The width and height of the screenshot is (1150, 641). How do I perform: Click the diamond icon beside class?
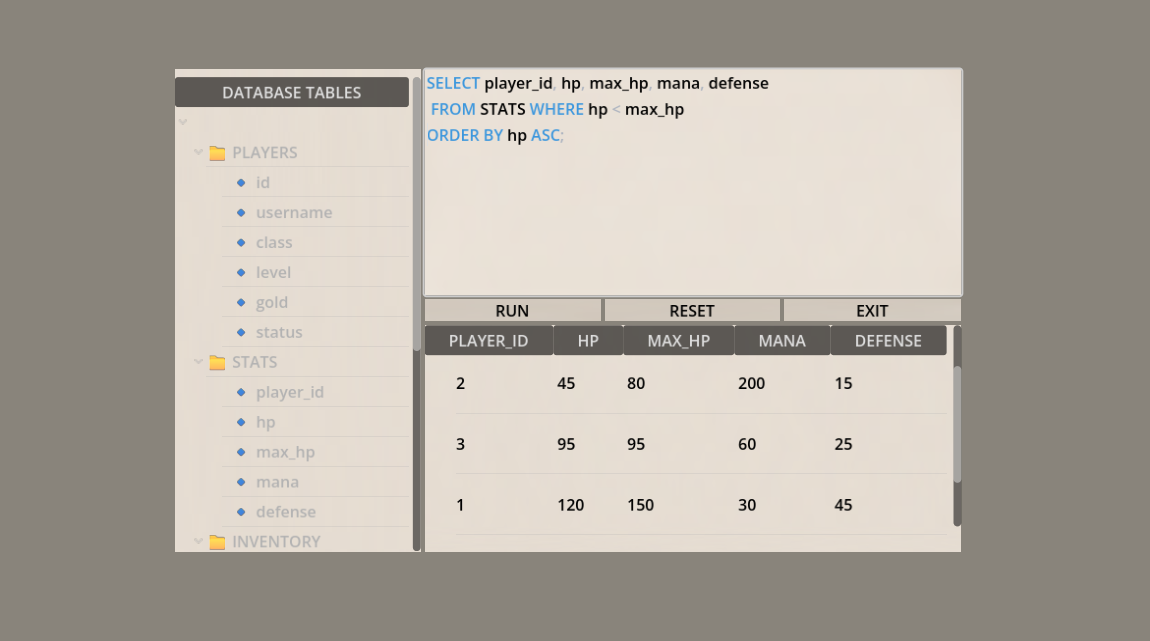241,243
